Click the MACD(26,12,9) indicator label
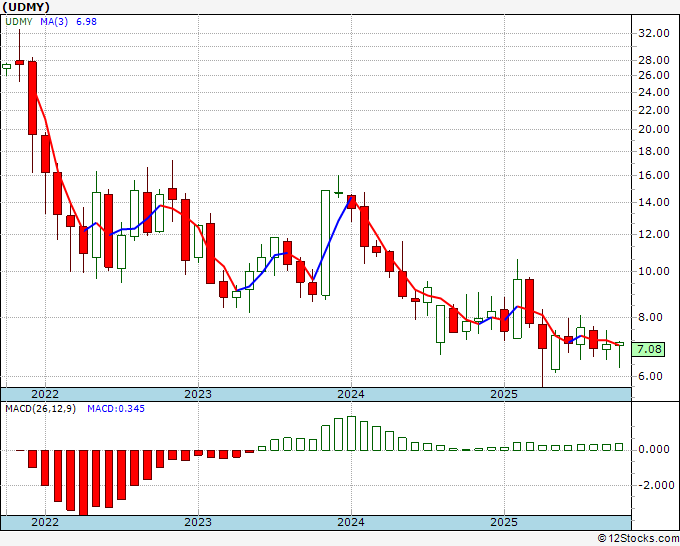Viewport: 680px width, 546px height. click(40, 409)
